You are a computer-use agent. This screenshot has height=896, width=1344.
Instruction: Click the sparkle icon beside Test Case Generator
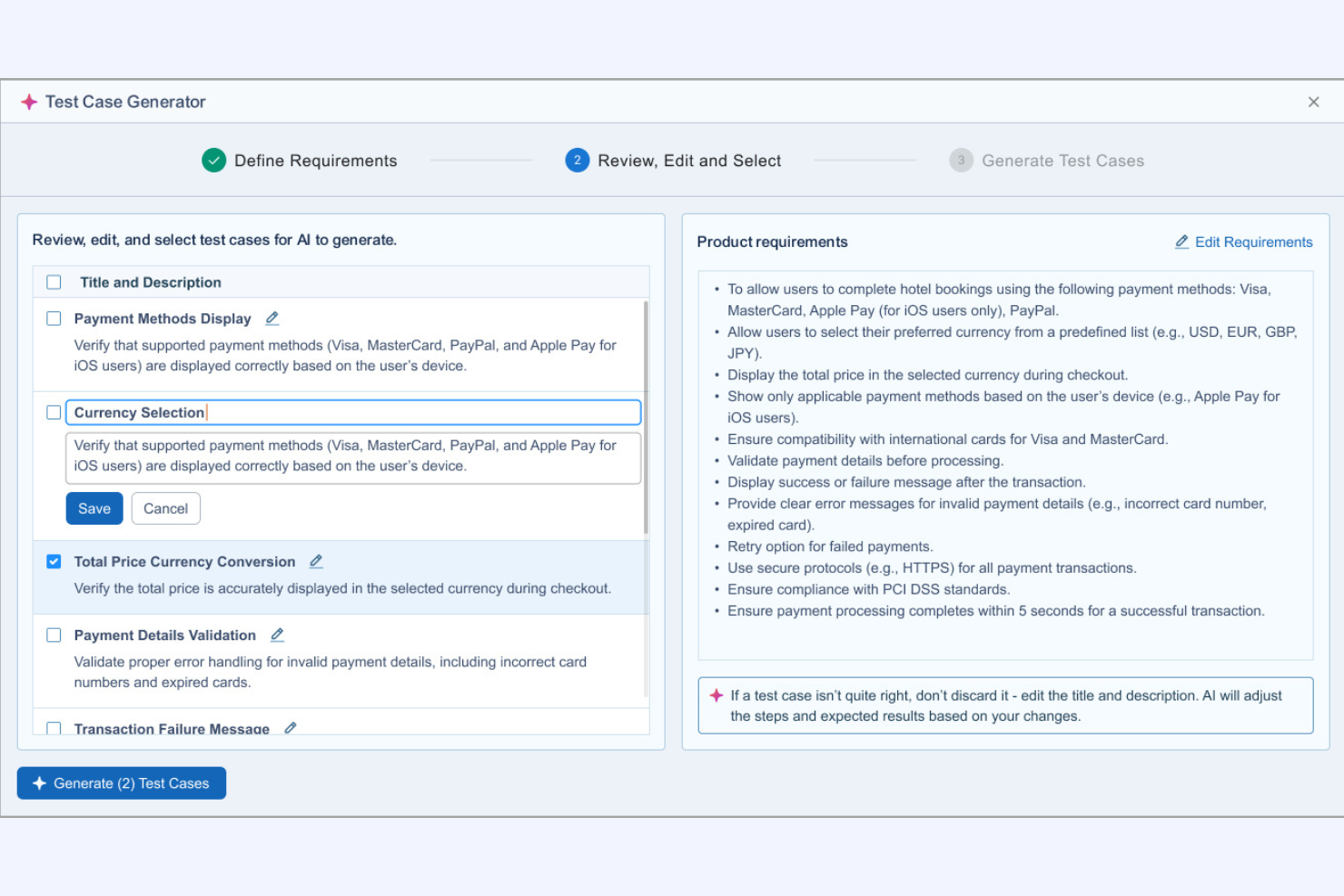[29, 102]
